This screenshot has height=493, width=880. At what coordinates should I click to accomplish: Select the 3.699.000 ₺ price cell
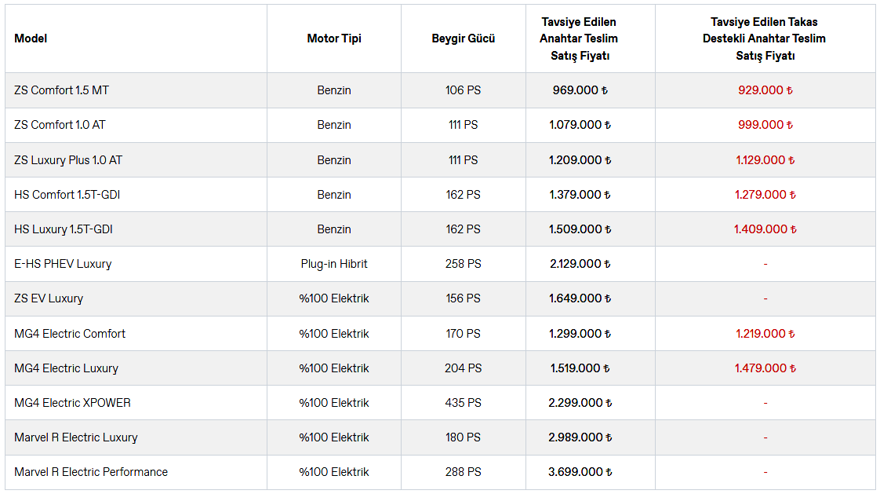(x=580, y=472)
